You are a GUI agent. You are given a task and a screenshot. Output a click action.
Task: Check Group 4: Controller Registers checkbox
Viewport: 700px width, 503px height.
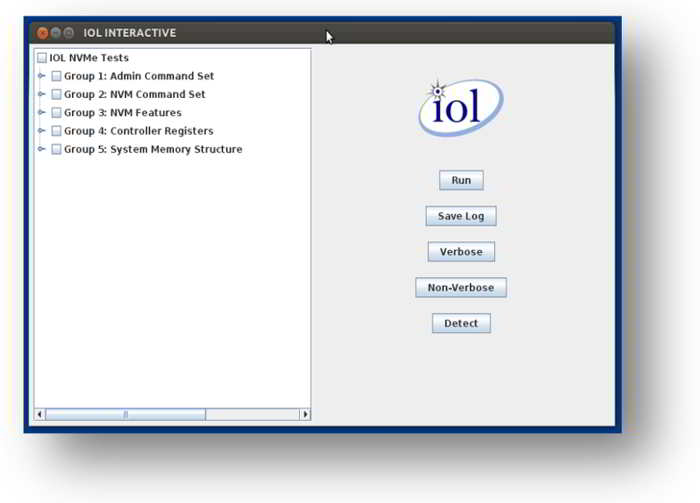click(x=56, y=131)
